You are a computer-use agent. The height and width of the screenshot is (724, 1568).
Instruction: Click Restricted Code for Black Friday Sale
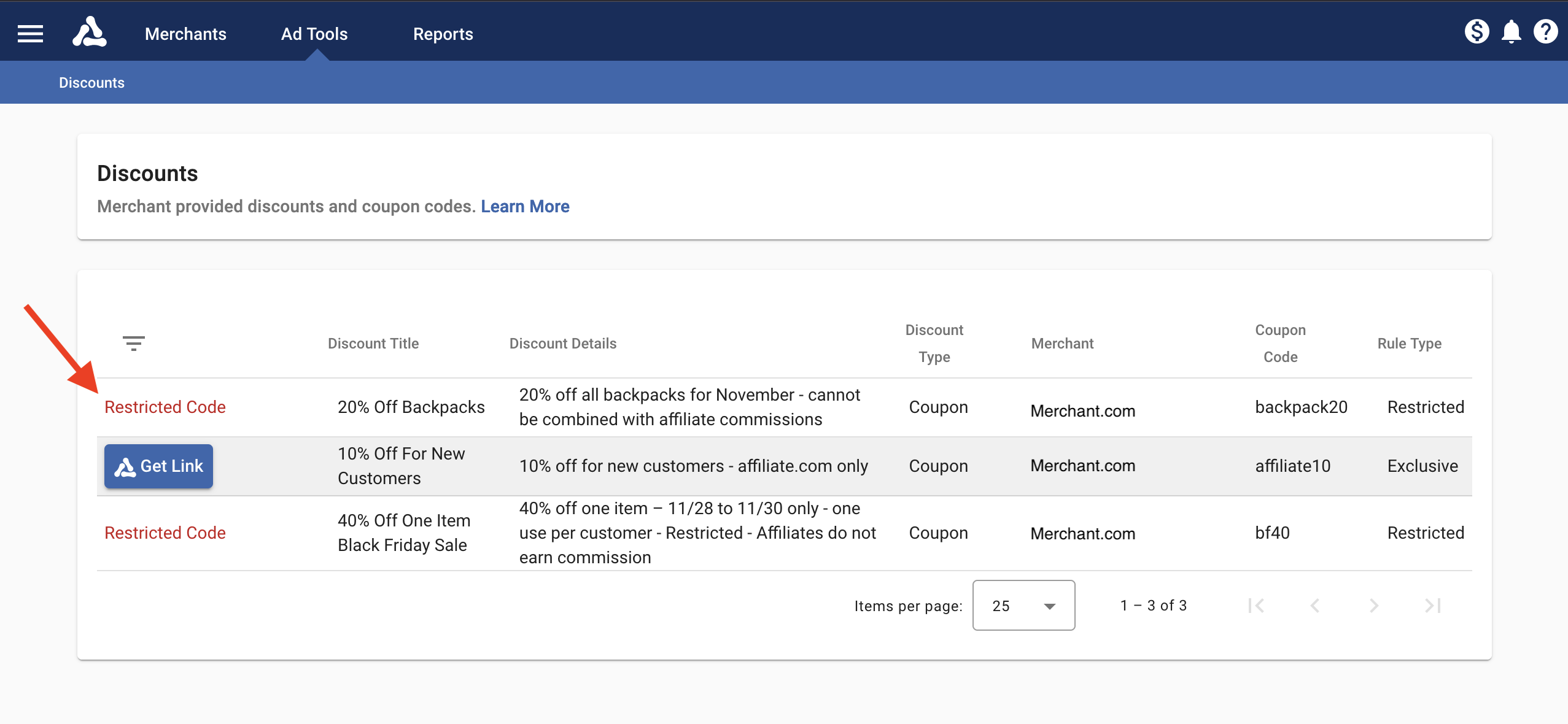tap(165, 533)
